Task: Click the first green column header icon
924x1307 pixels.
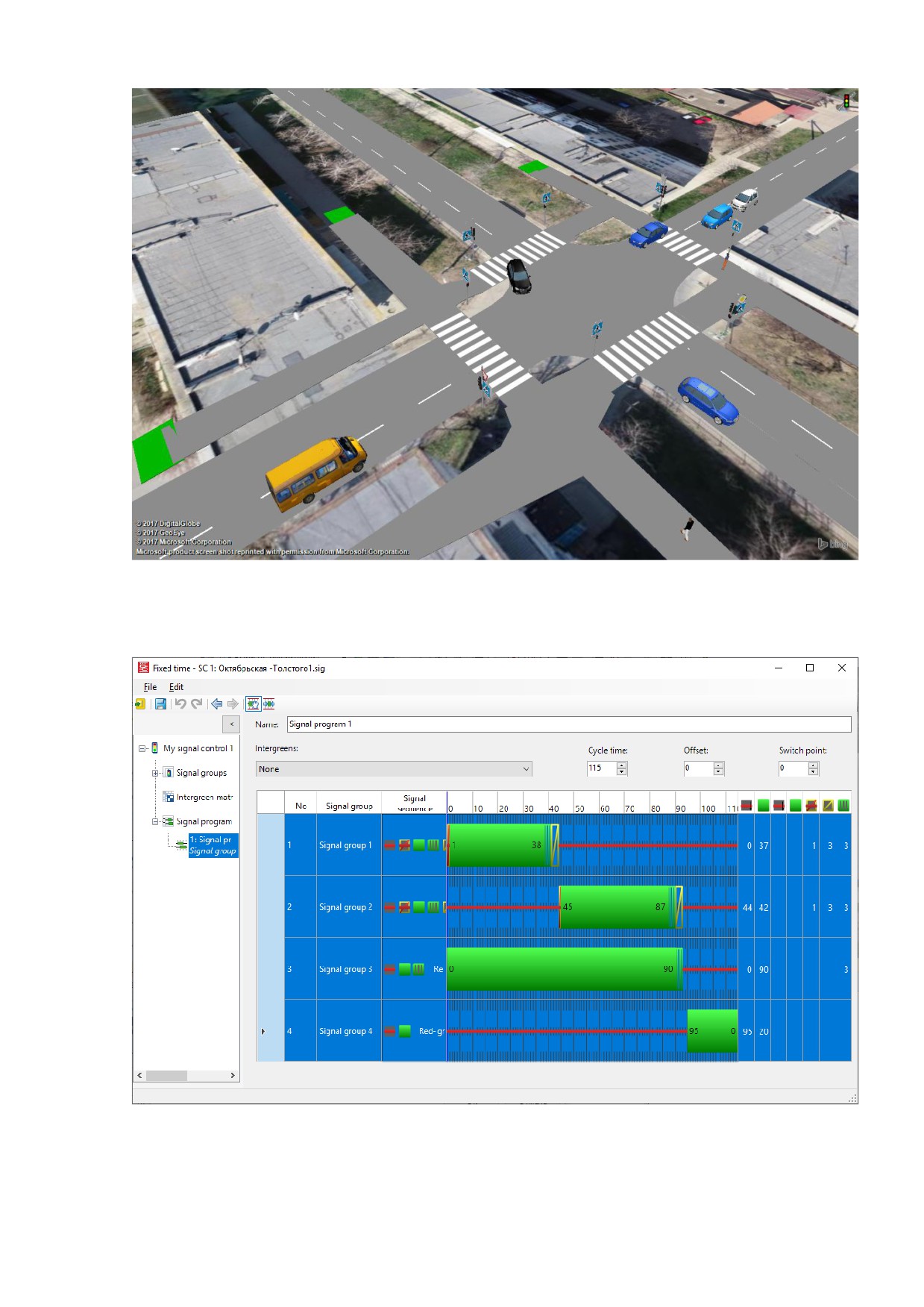Action: [764, 805]
